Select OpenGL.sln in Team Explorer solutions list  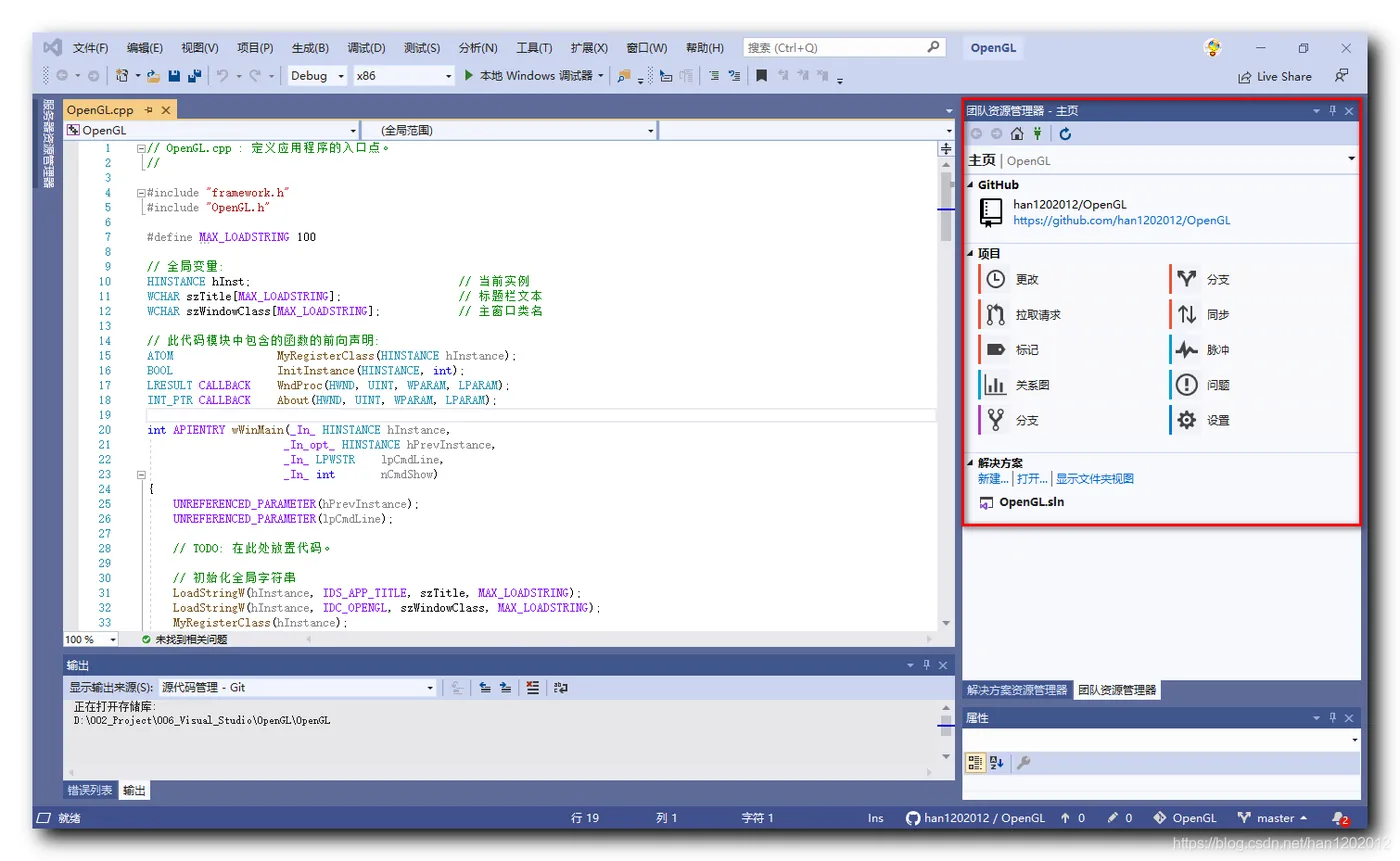pyautogui.click(x=1021, y=502)
